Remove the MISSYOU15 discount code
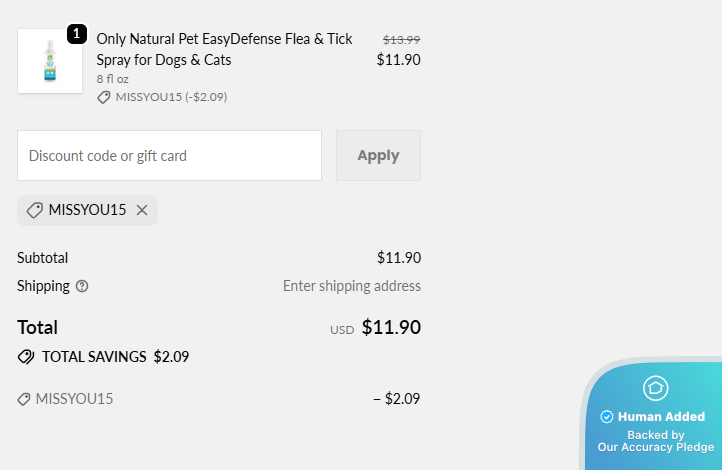Viewport: 722px width, 470px height. [x=142, y=210]
